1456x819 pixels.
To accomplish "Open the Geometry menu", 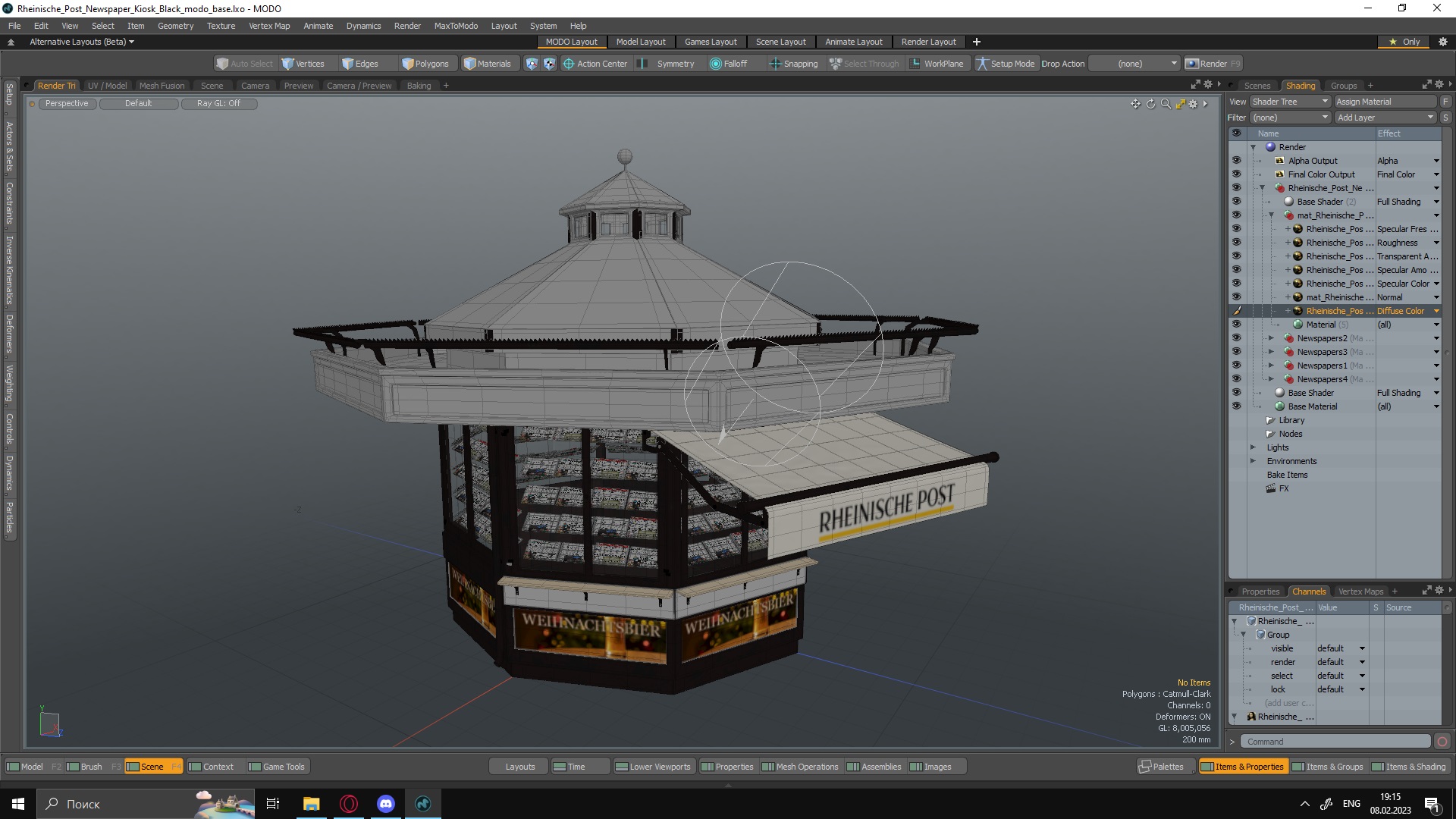I will point(175,26).
